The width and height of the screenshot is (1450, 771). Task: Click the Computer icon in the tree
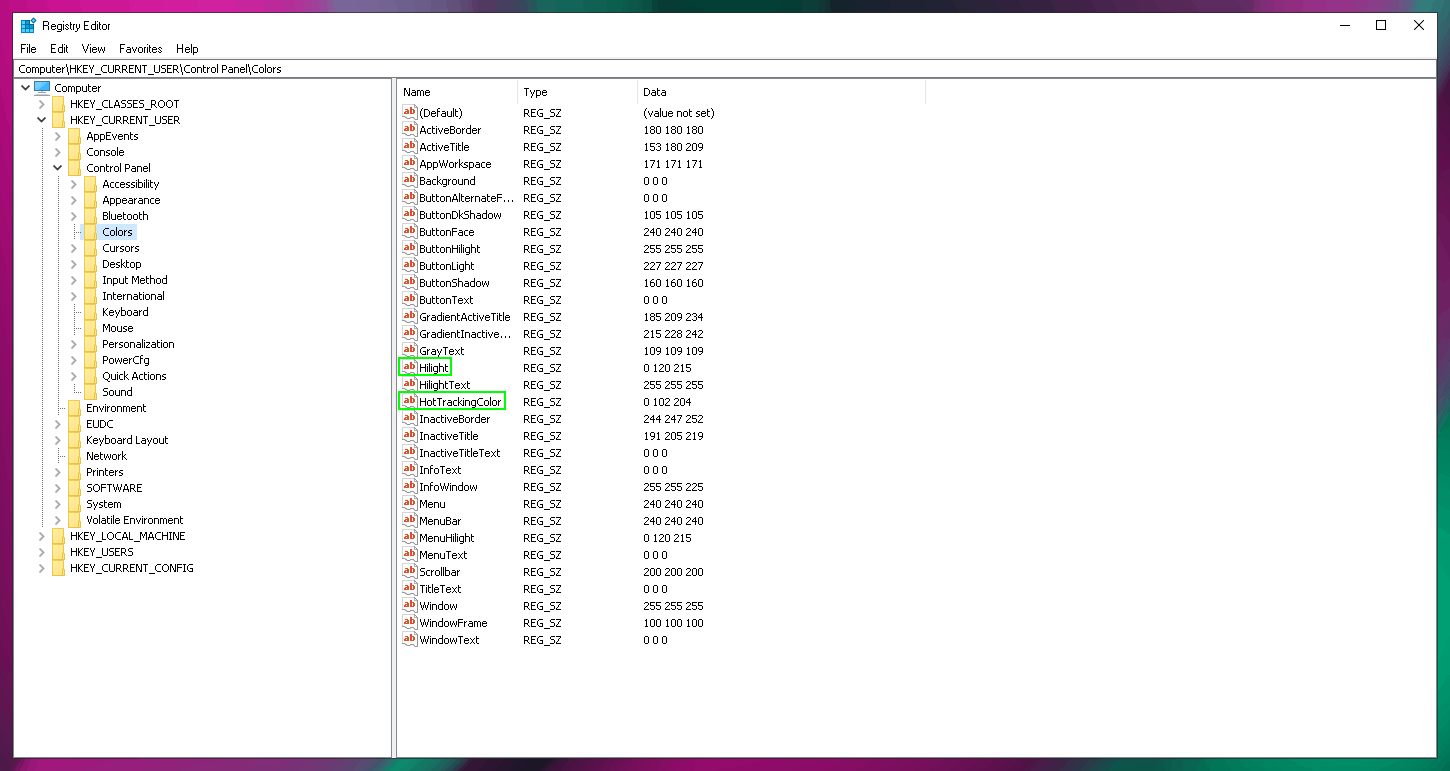point(42,88)
